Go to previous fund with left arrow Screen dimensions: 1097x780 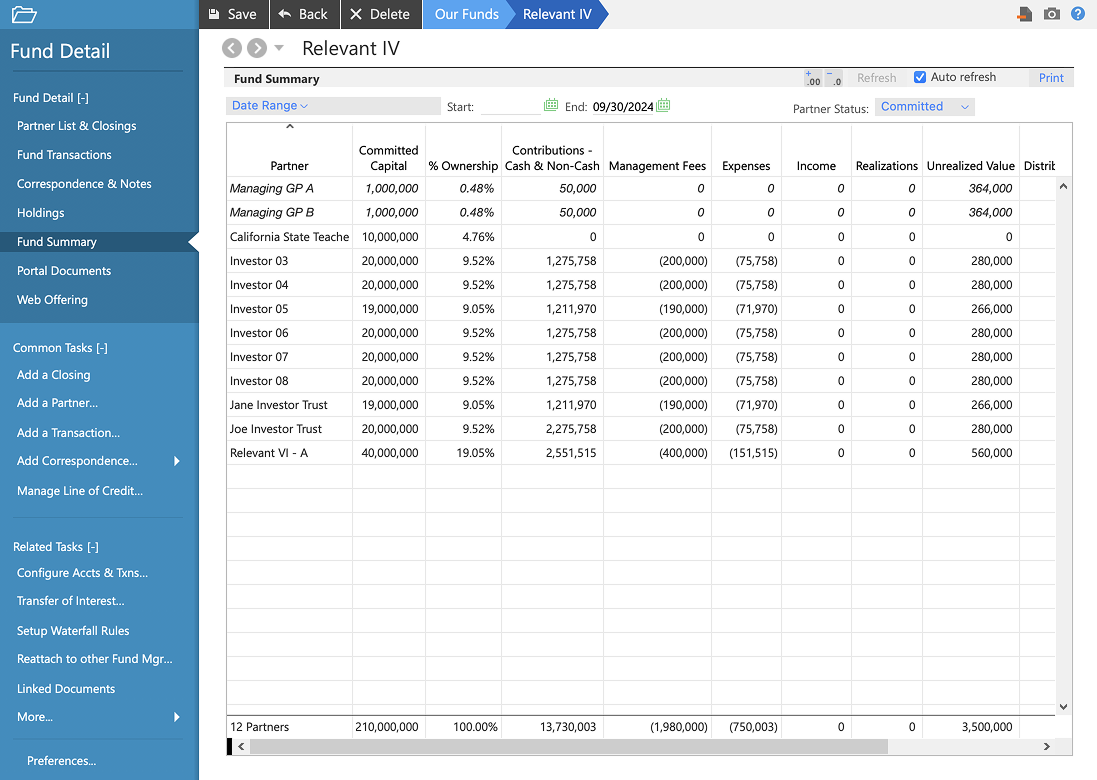(232, 48)
